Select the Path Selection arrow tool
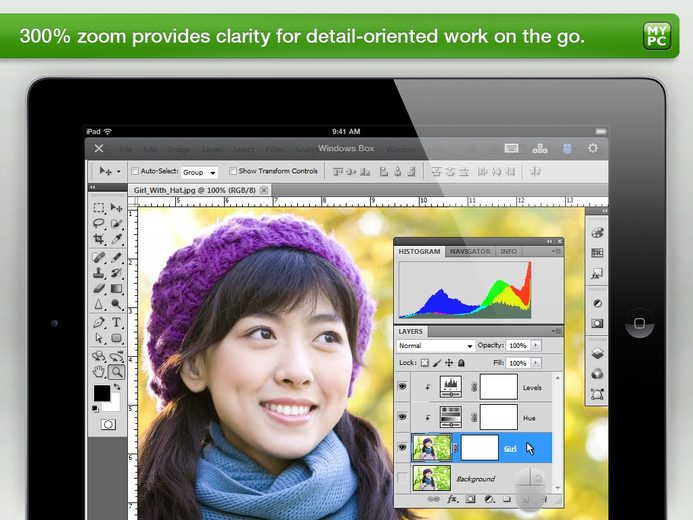The image size is (693, 520). point(99,338)
